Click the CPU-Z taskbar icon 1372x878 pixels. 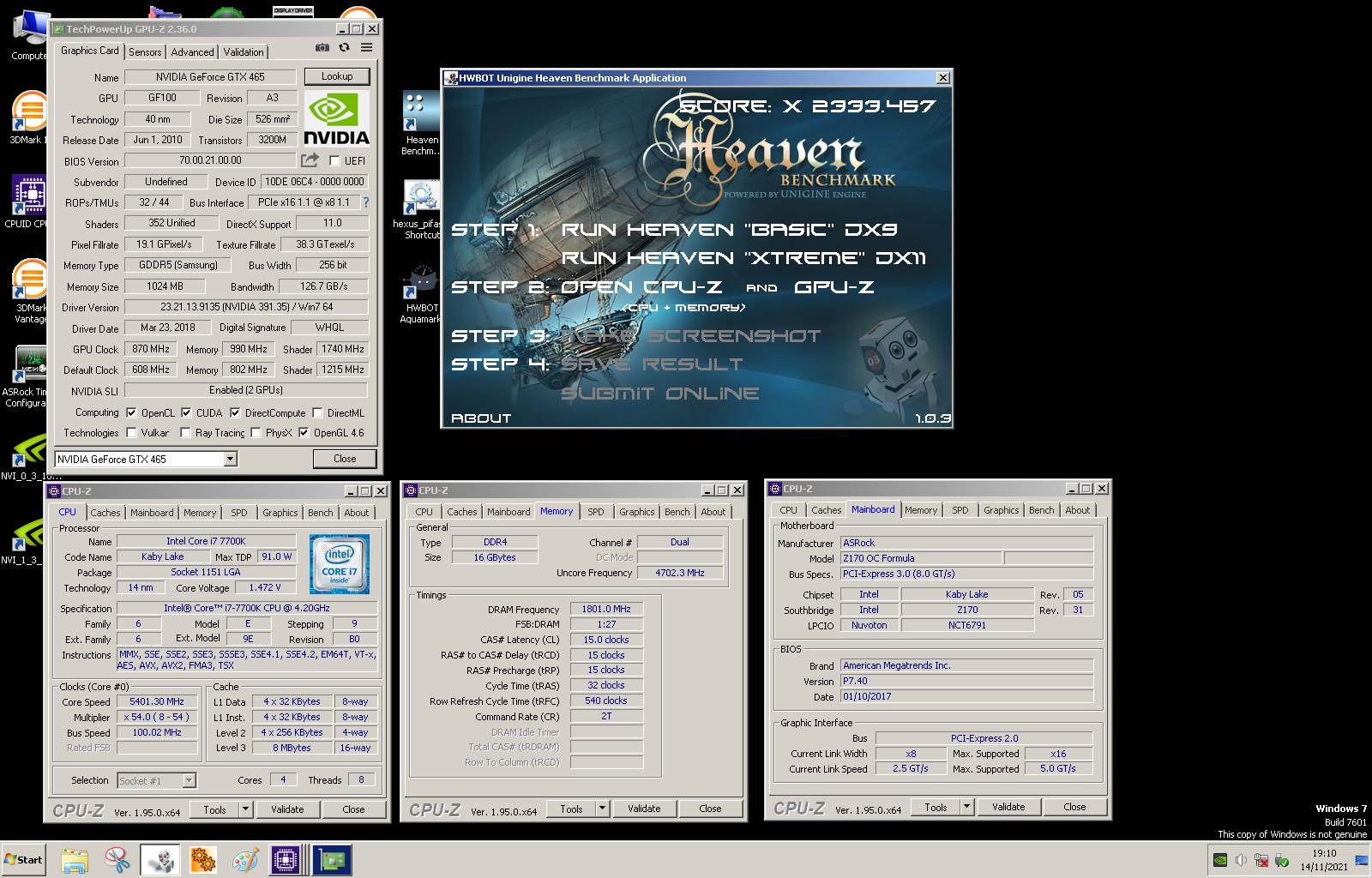coord(286,860)
